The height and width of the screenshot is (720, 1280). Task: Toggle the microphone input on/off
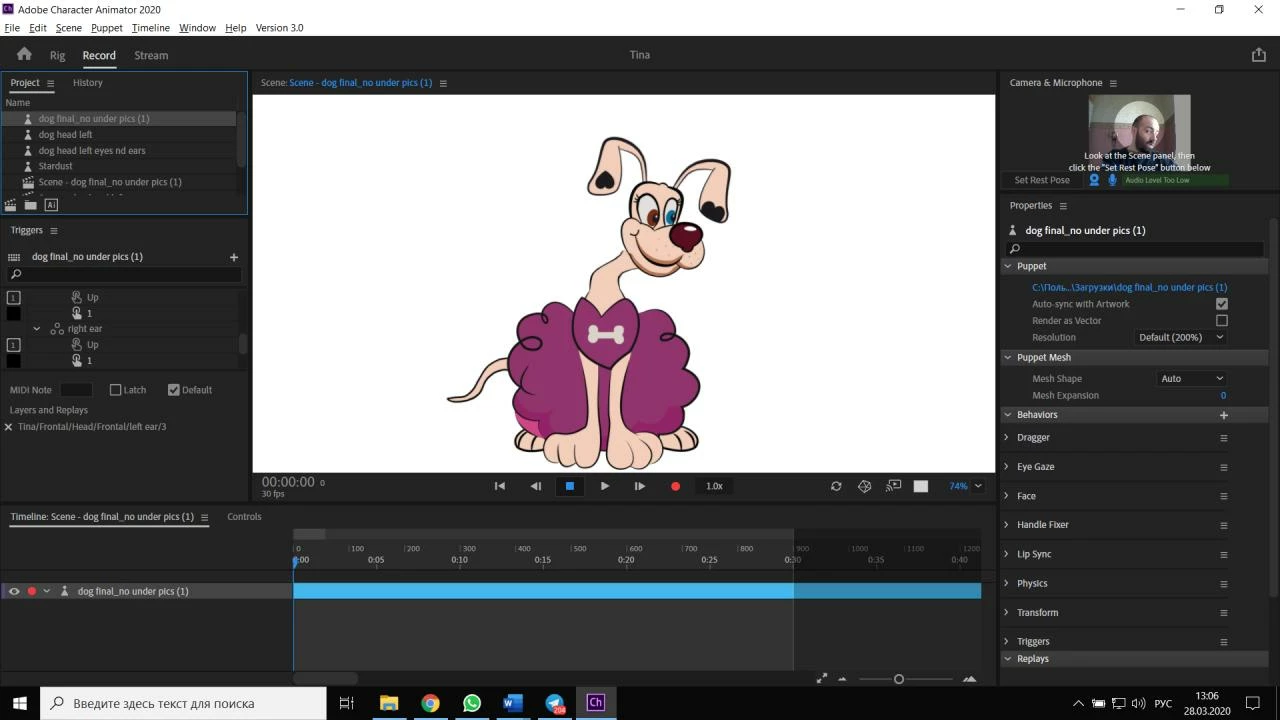tap(1112, 180)
